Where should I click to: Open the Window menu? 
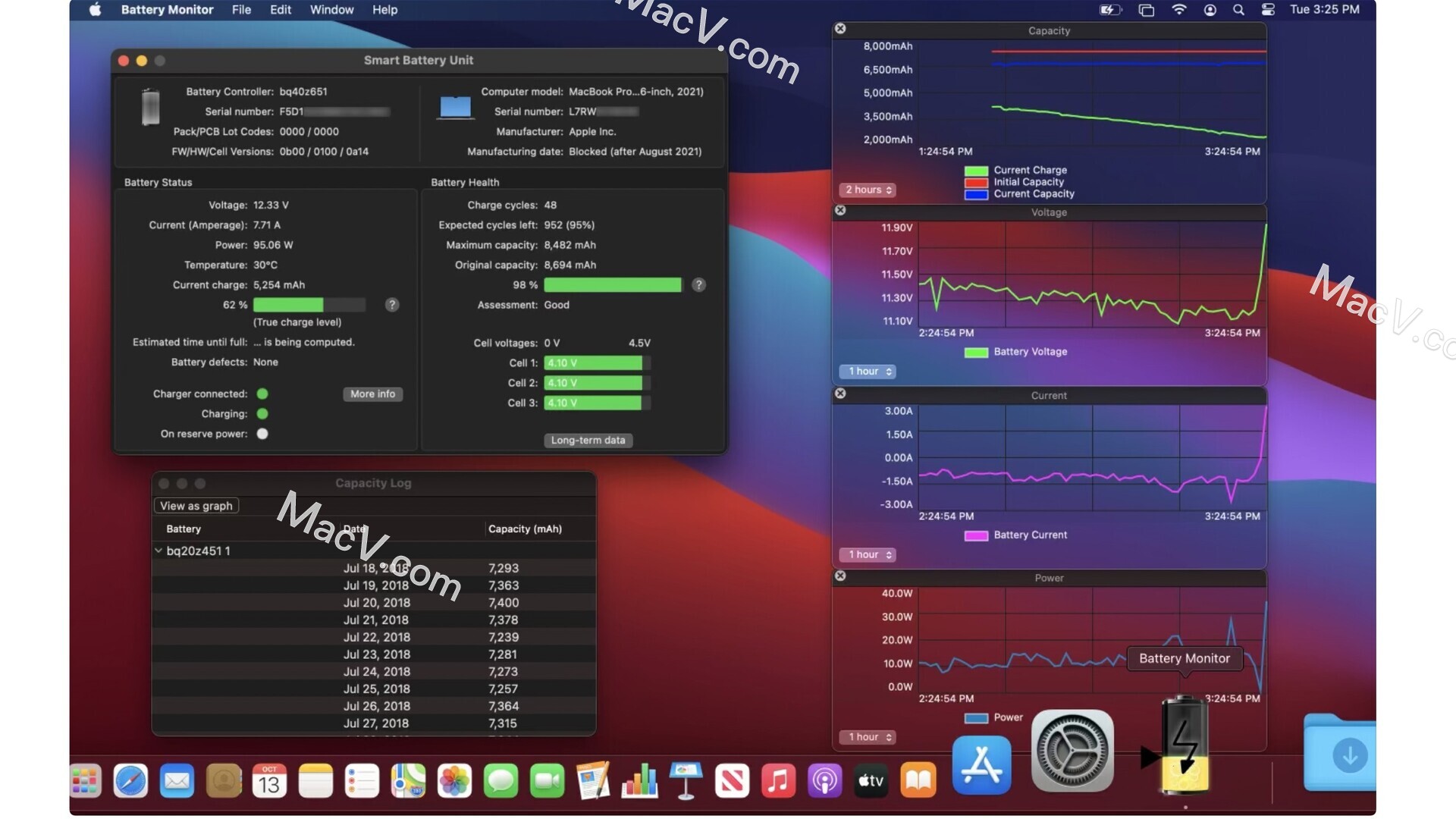(x=331, y=10)
